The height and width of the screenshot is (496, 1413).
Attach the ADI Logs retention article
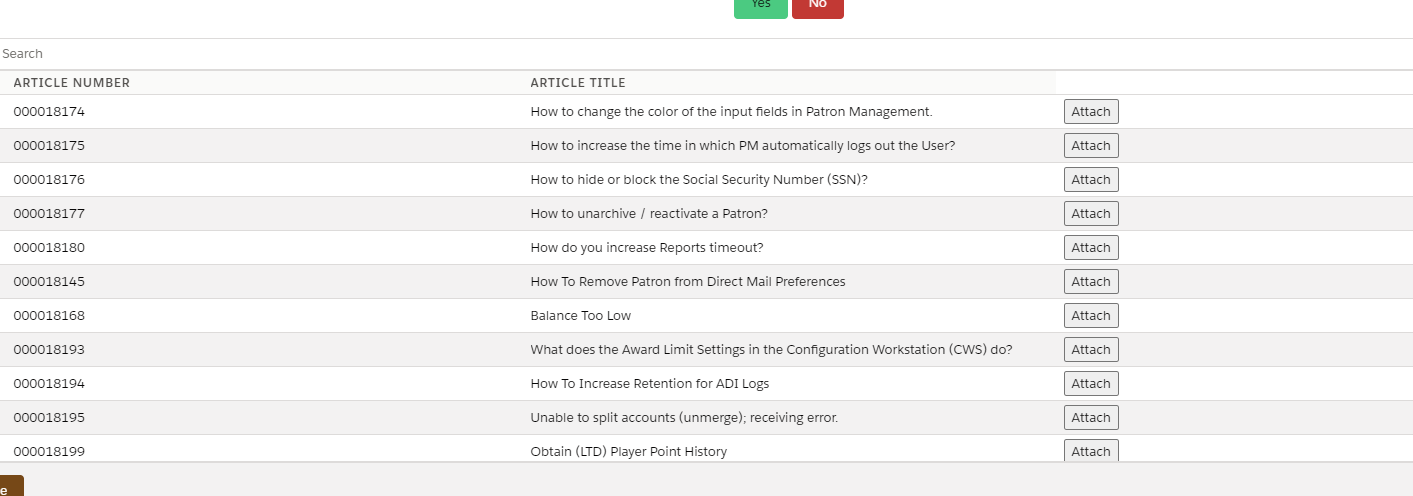point(1091,384)
